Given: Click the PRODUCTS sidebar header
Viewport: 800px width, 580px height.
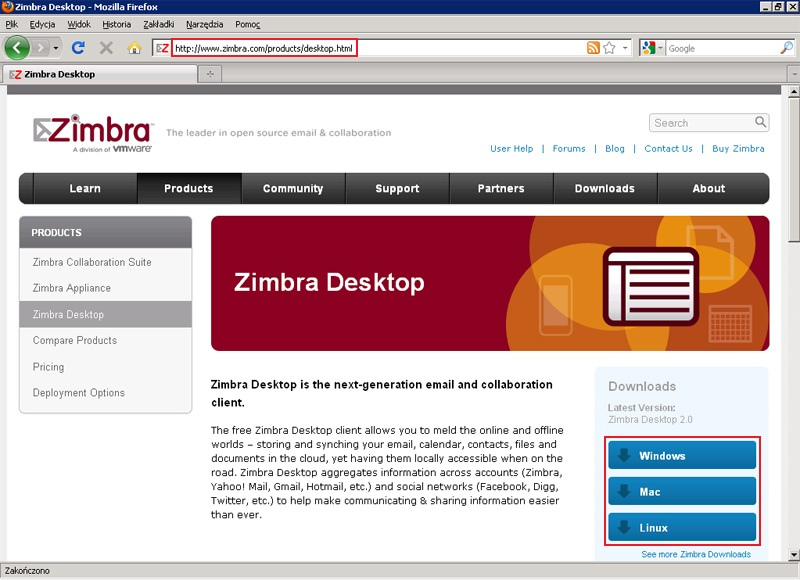Looking at the screenshot, I should pos(106,233).
